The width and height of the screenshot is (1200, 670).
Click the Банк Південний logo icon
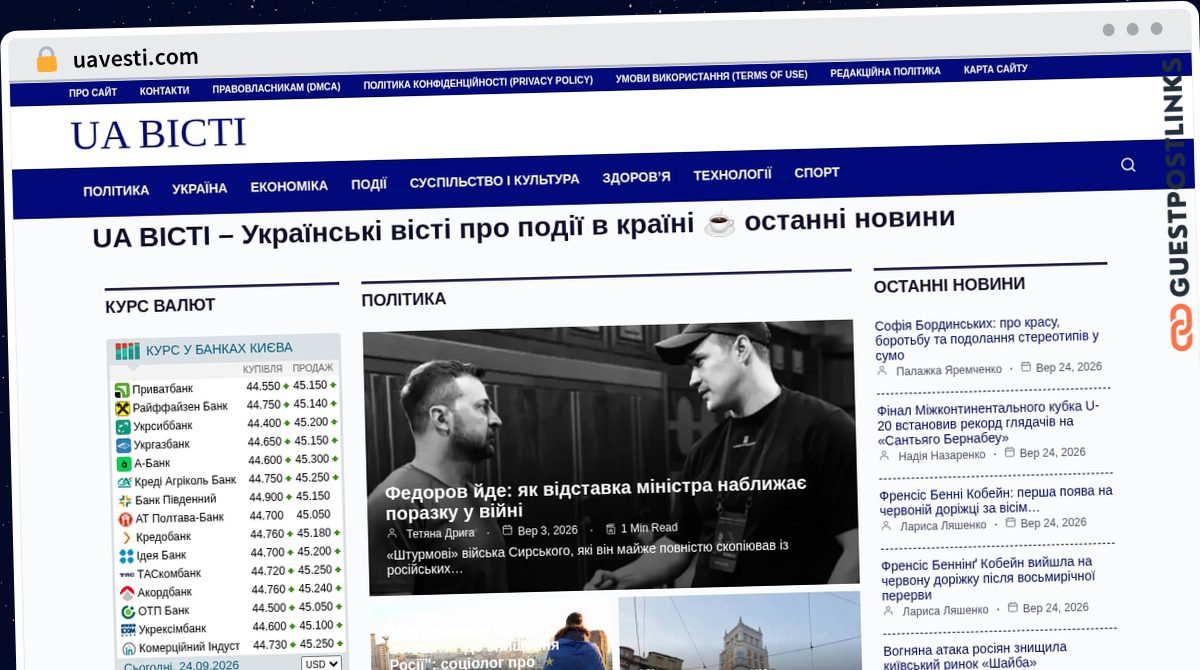coord(125,500)
